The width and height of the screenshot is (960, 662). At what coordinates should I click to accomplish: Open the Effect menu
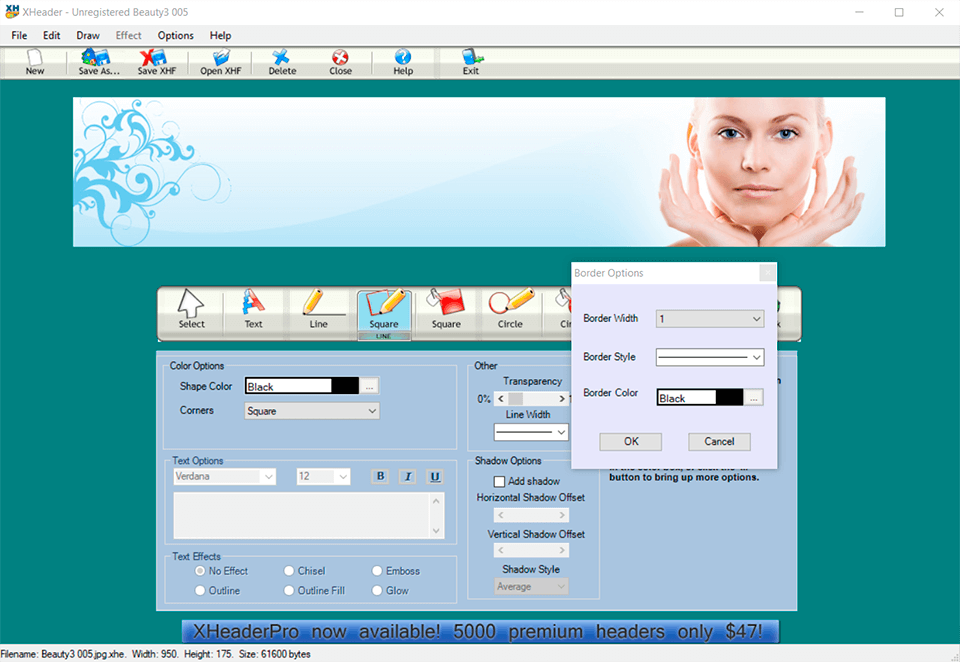pyautogui.click(x=129, y=36)
